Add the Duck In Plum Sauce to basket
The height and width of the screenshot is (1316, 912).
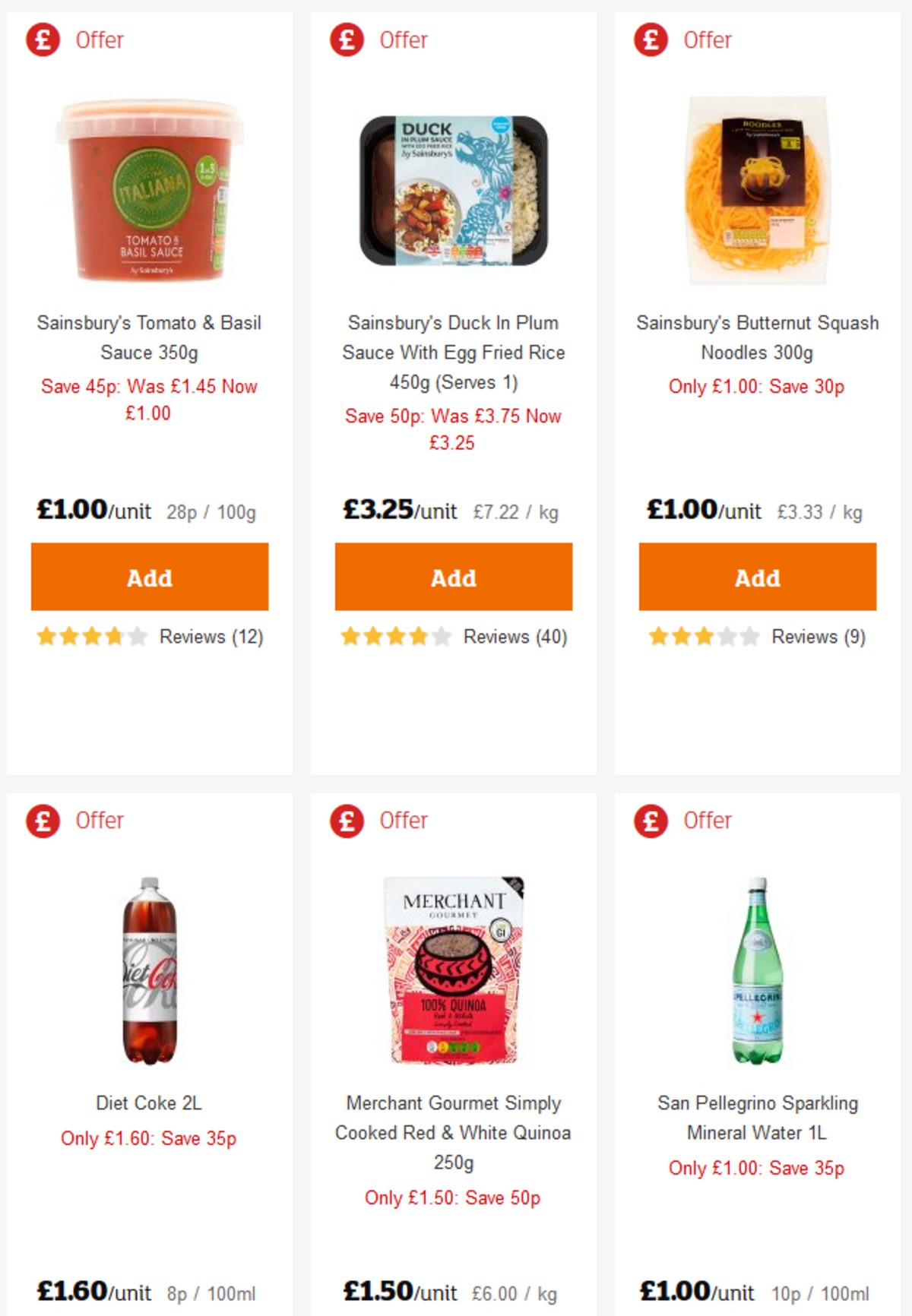tap(453, 577)
